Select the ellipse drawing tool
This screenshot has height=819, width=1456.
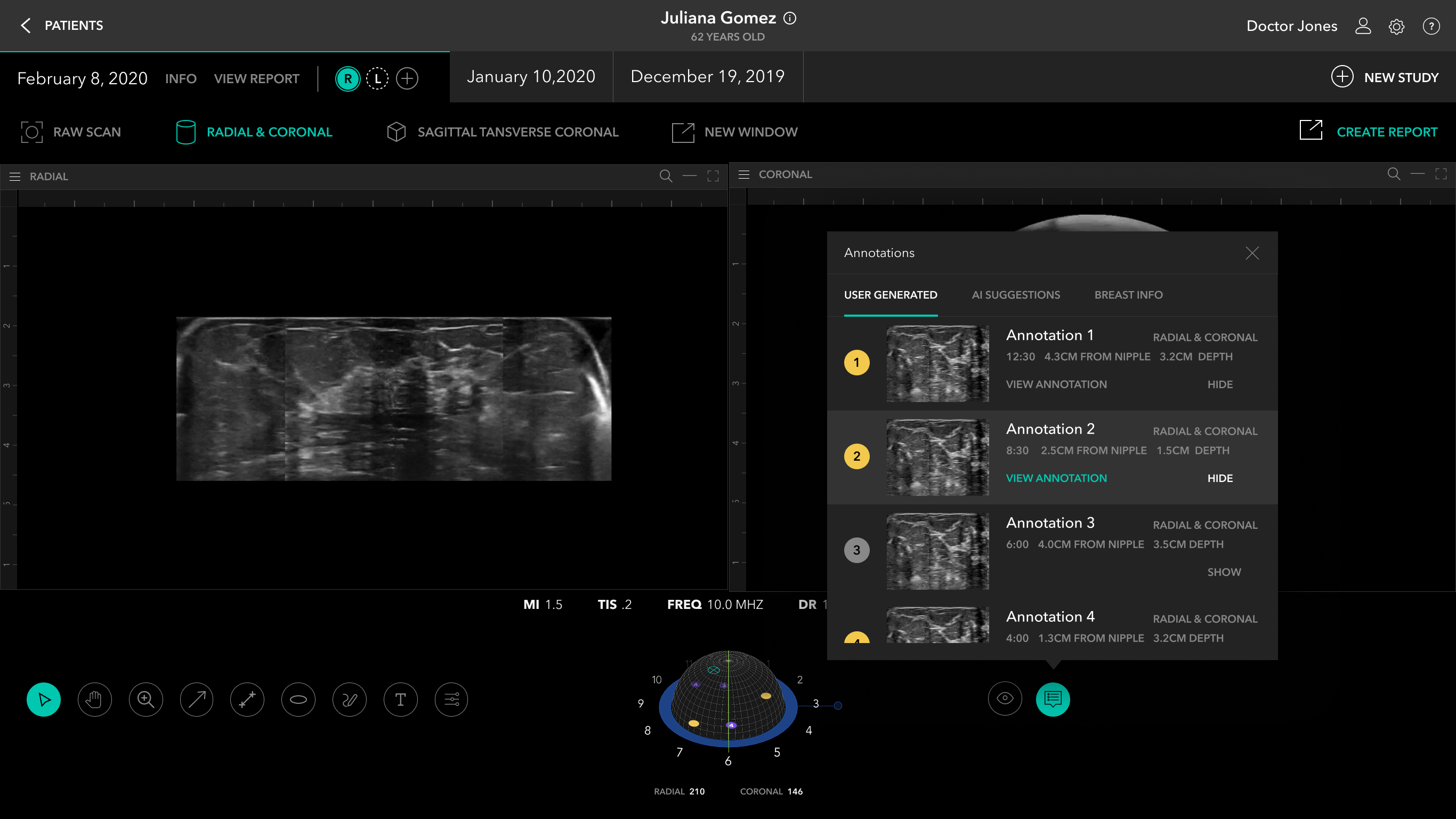click(298, 700)
